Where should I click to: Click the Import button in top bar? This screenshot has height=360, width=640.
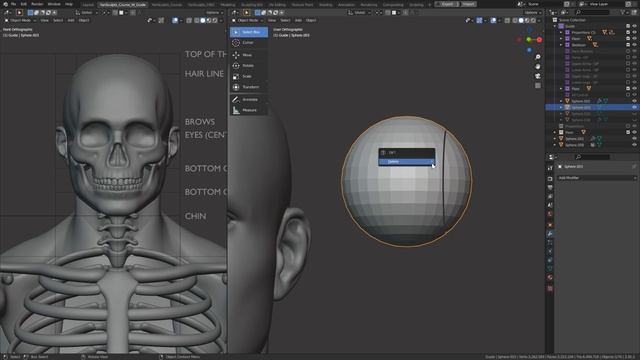coord(469,4)
